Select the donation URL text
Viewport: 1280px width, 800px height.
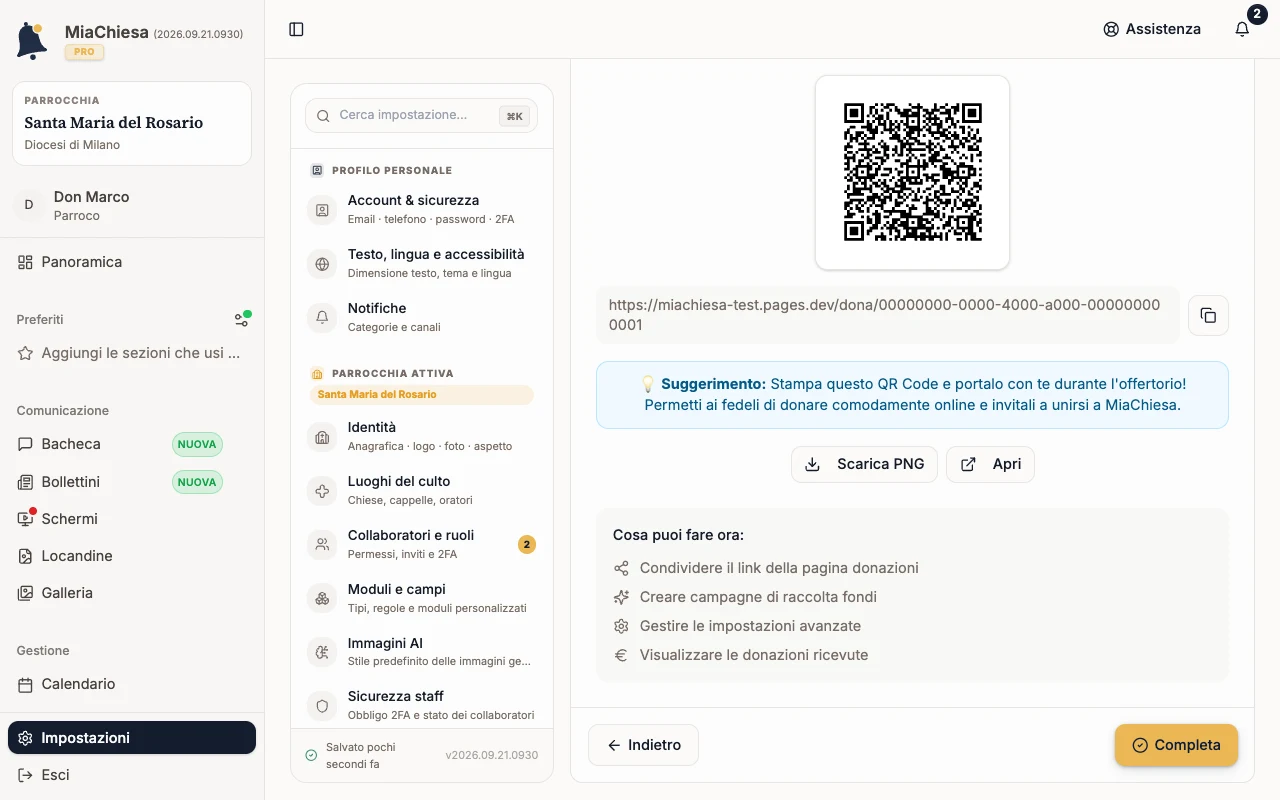coord(884,315)
